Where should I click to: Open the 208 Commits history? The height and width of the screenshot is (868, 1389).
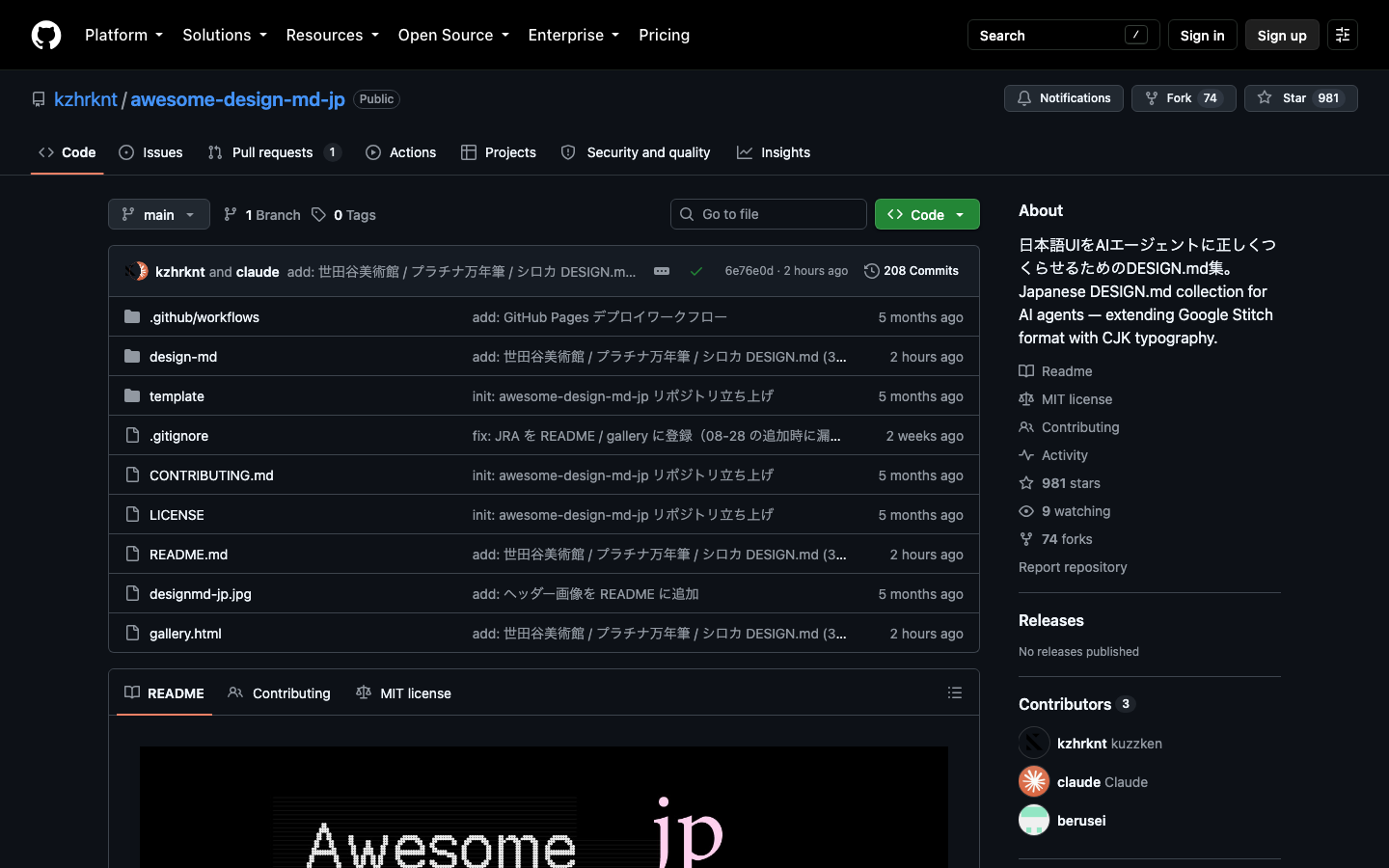pos(912,271)
